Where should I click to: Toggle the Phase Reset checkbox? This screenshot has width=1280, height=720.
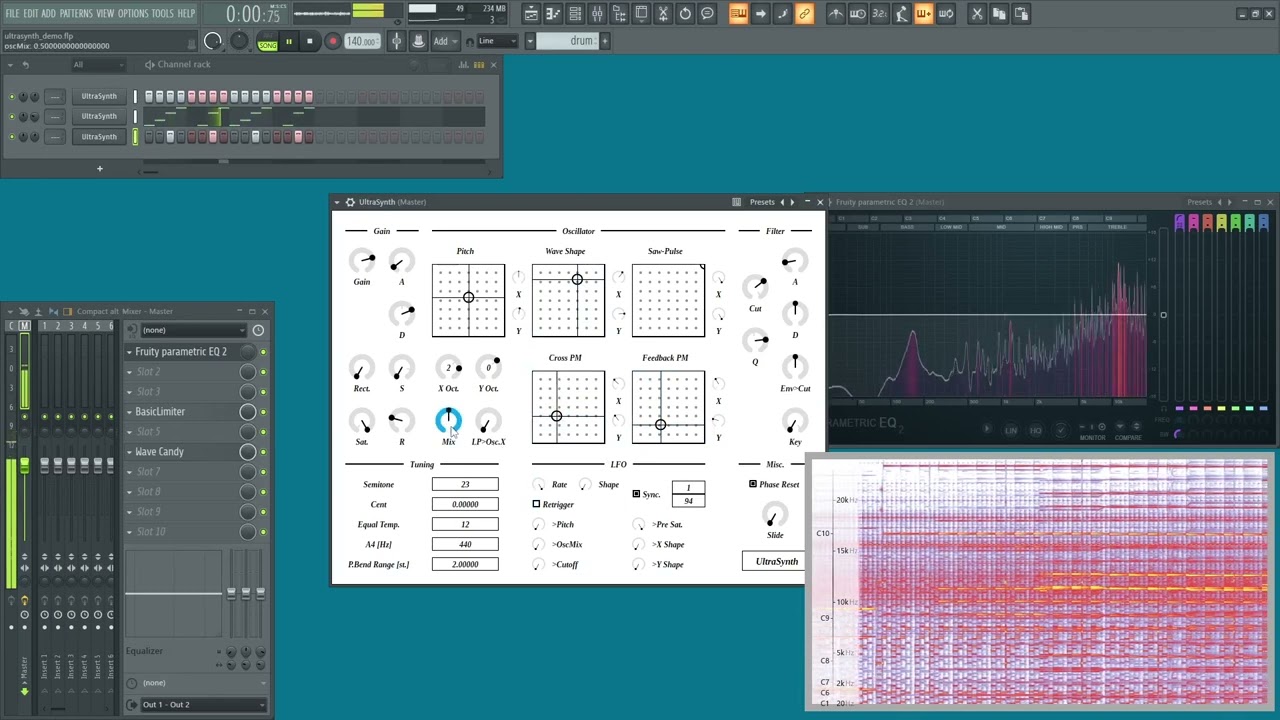(753, 484)
